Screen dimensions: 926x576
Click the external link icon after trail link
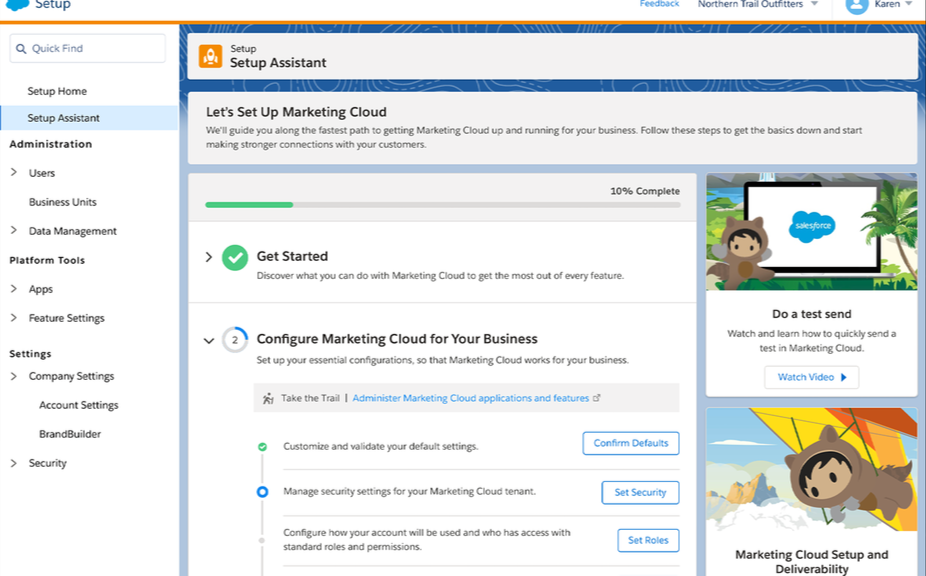point(596,398)
